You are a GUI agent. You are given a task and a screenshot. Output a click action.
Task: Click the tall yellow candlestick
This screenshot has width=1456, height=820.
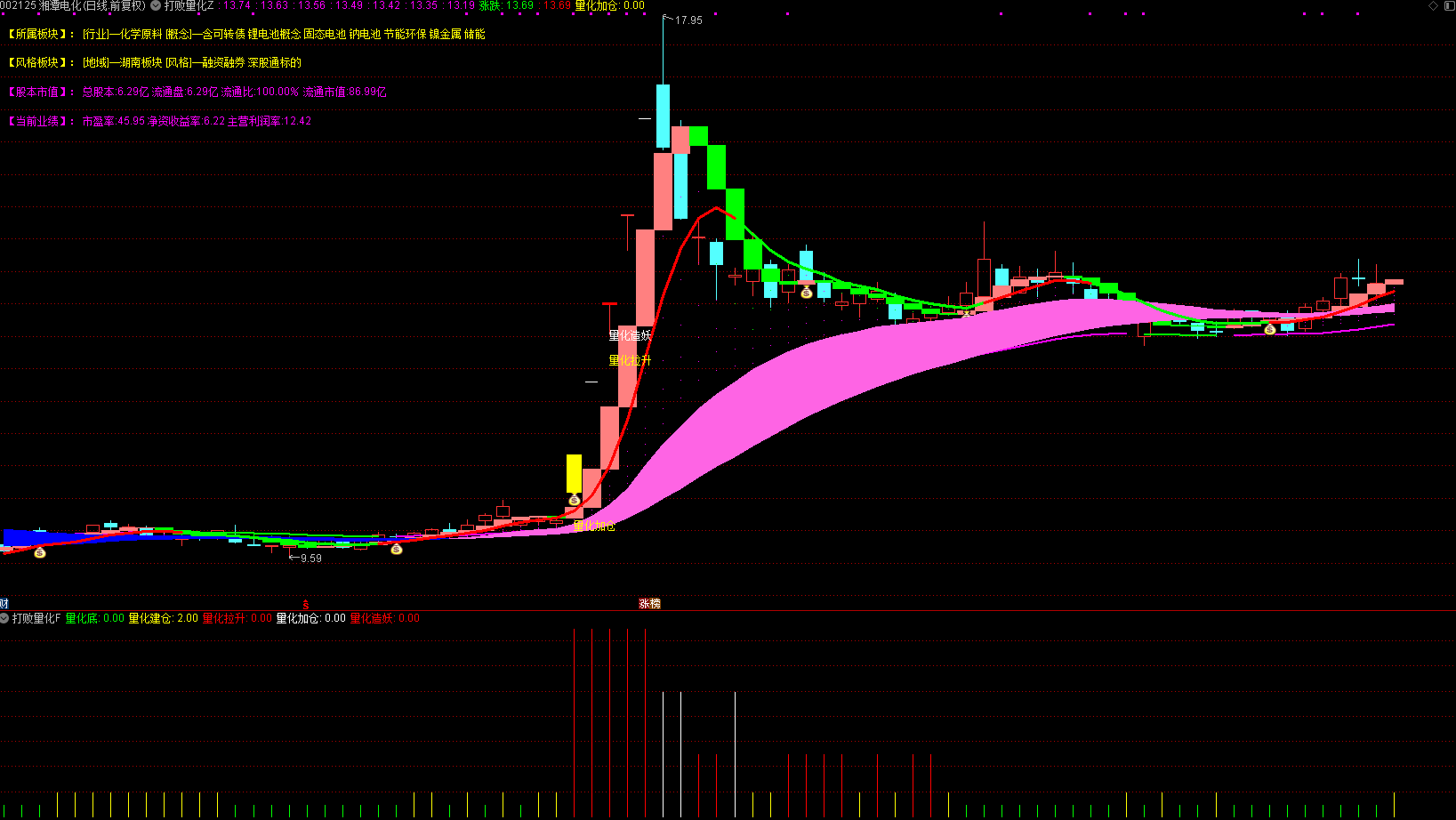574,473
